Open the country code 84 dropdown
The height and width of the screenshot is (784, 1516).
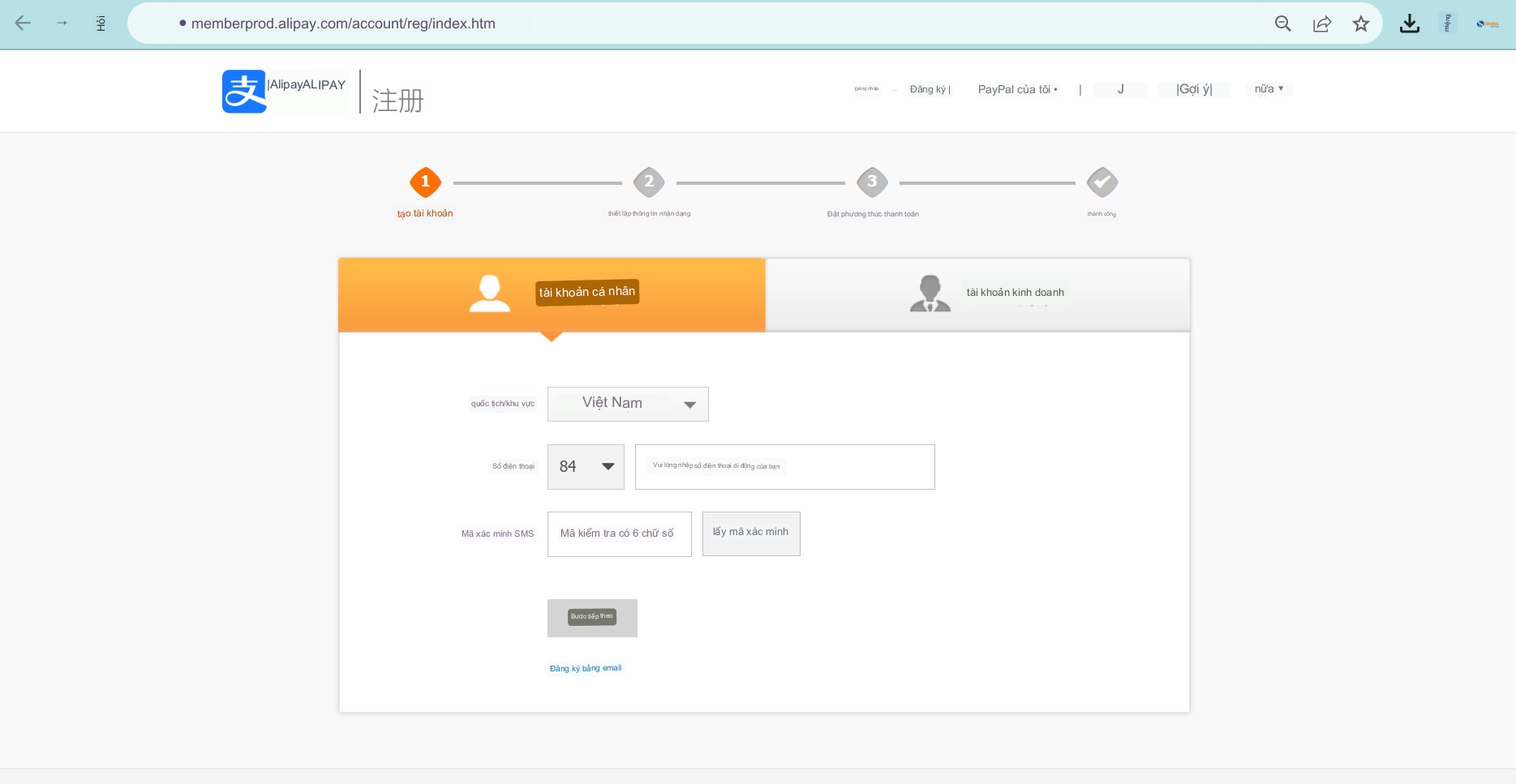coord(586,467)
